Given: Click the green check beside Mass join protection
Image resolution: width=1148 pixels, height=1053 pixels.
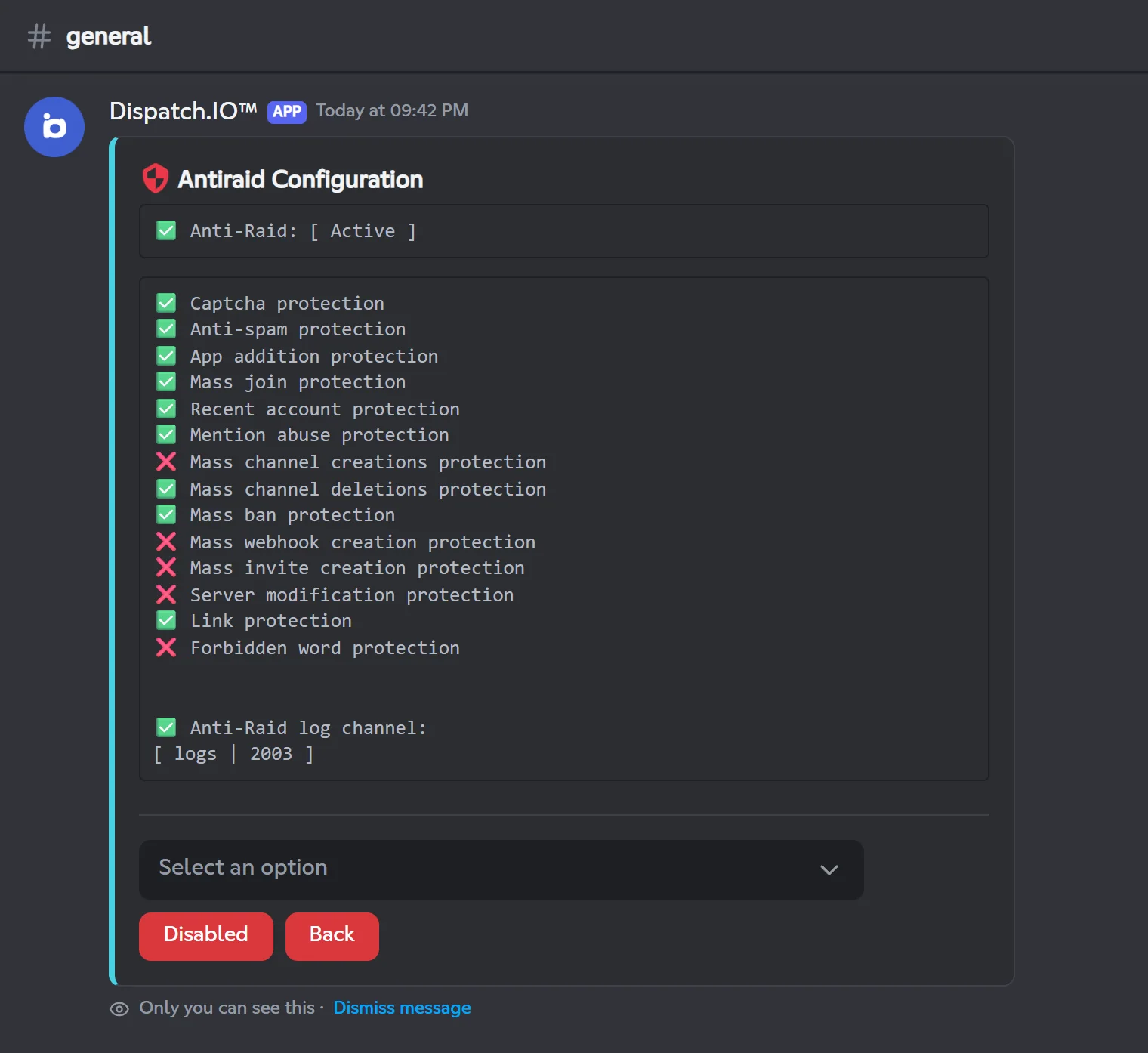Looking at the screenshot, I should point(166,381).
